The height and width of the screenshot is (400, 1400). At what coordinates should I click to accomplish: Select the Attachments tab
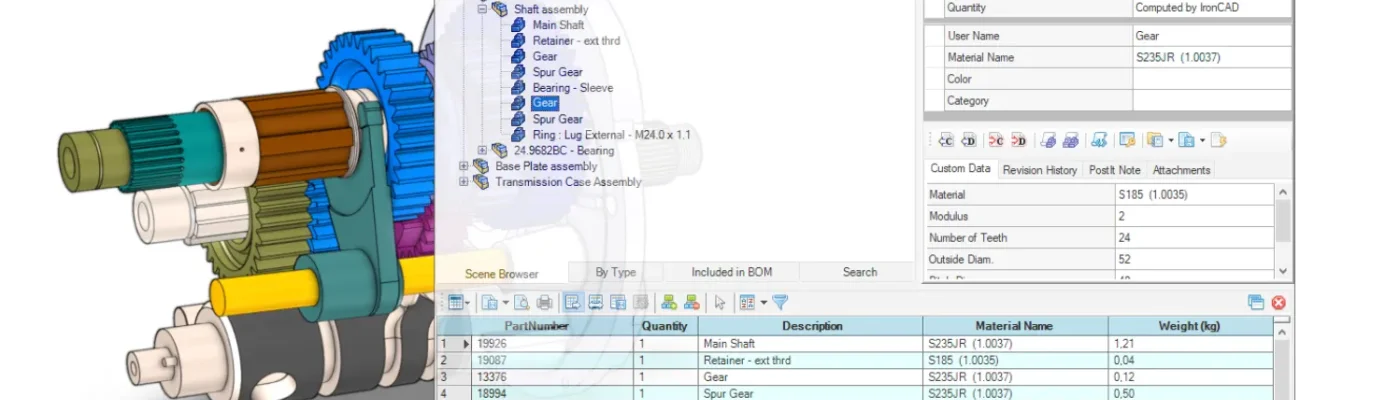click(x=1181, y=170)
